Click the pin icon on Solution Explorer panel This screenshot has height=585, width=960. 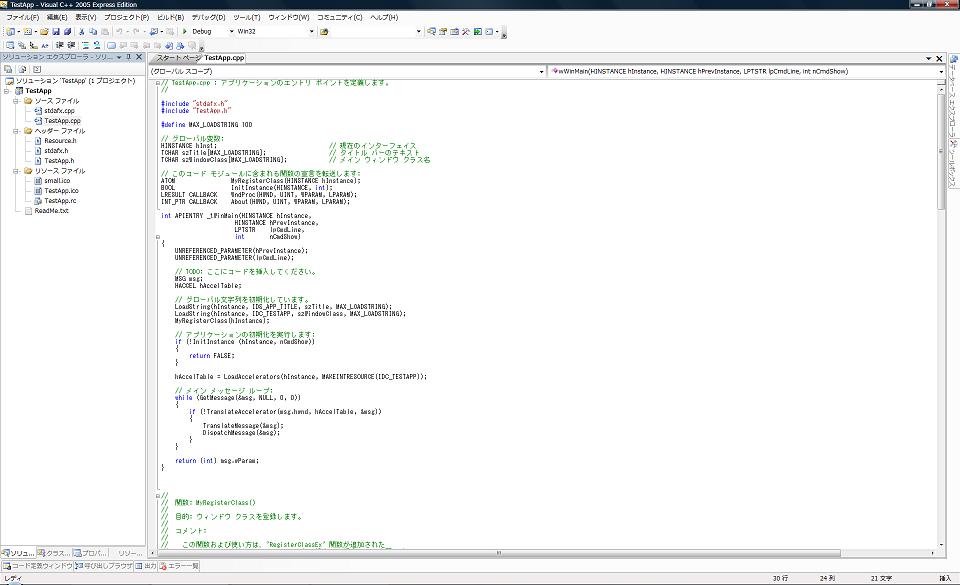130,58
